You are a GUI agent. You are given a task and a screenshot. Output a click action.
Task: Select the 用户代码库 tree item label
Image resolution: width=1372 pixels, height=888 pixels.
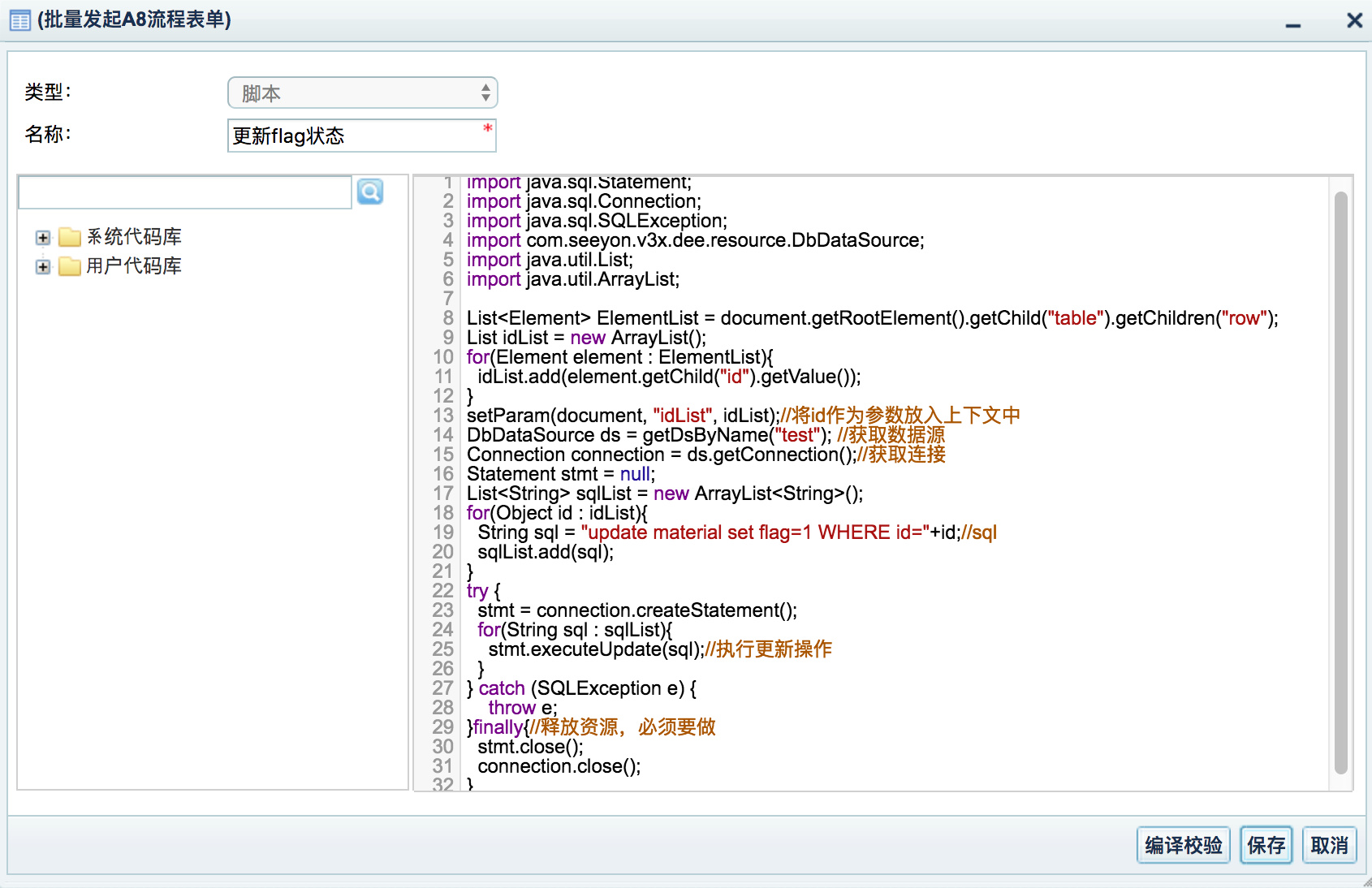click(x=134, y=266)
